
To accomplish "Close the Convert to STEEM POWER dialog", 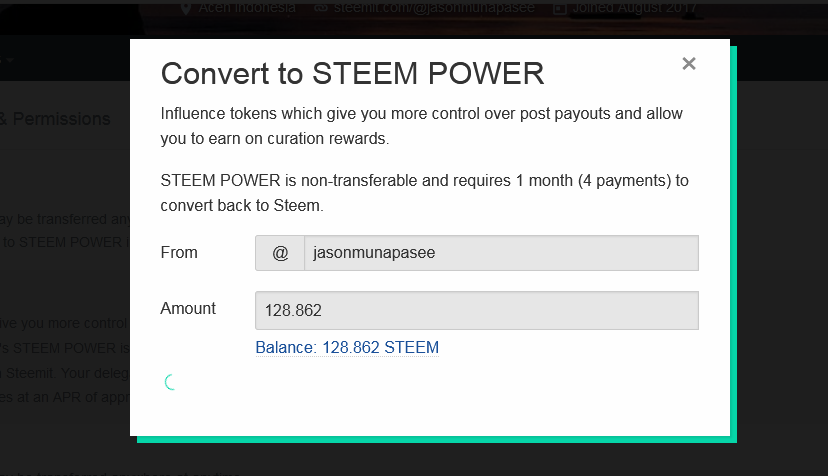I will 689,64.
